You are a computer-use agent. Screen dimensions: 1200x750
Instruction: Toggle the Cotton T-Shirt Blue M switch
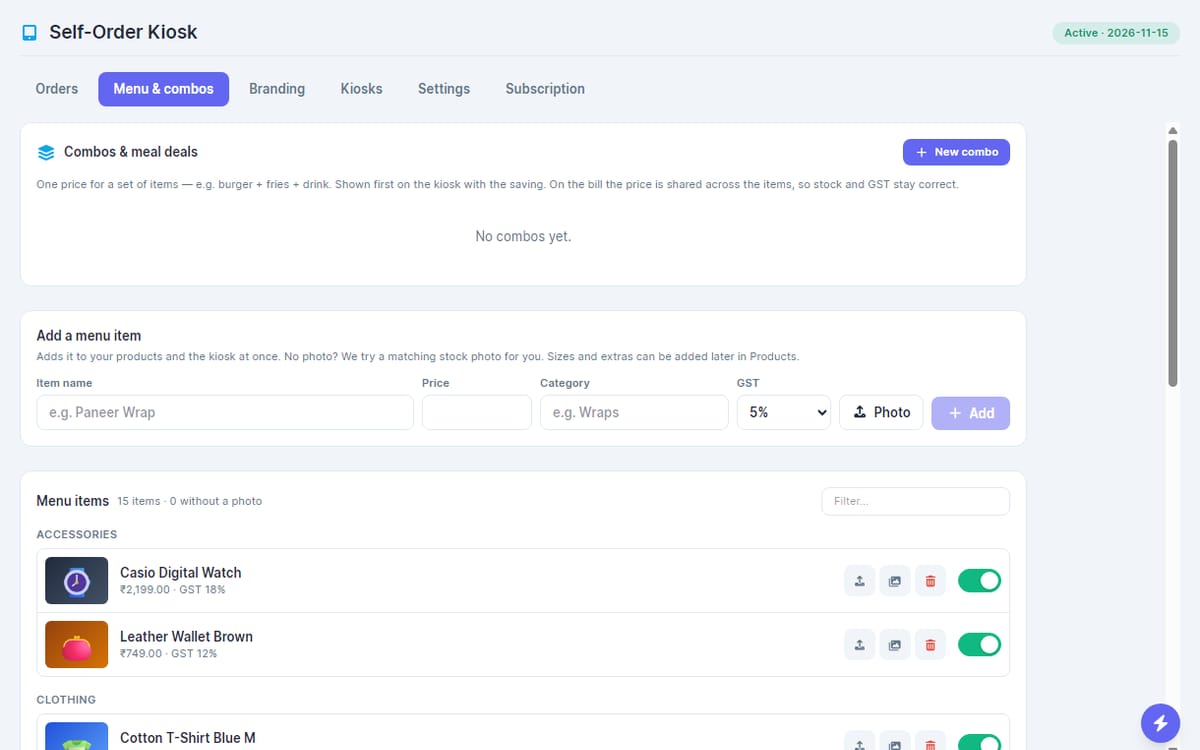[979, 743]
